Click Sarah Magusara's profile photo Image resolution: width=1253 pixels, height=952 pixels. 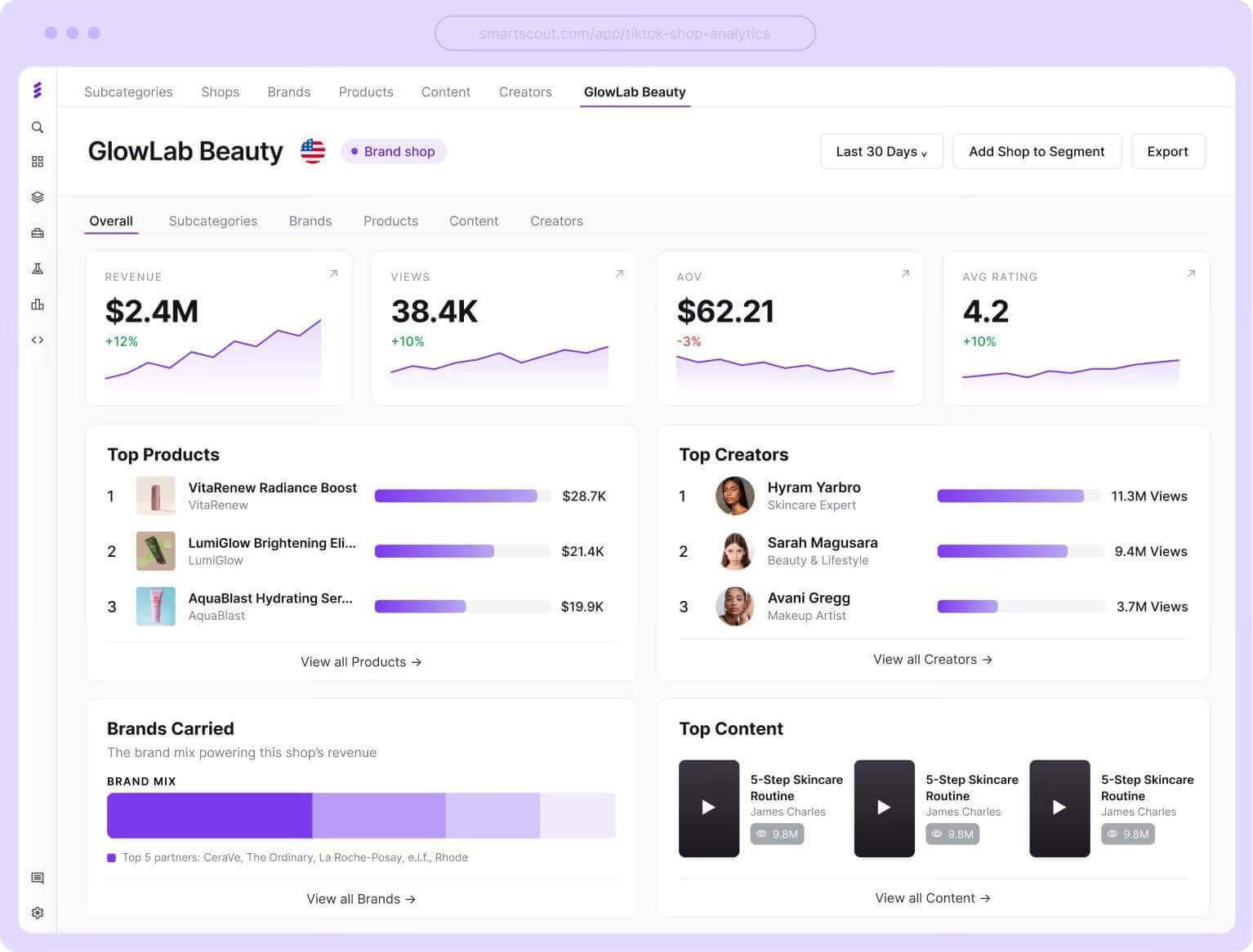click(735, 551)
